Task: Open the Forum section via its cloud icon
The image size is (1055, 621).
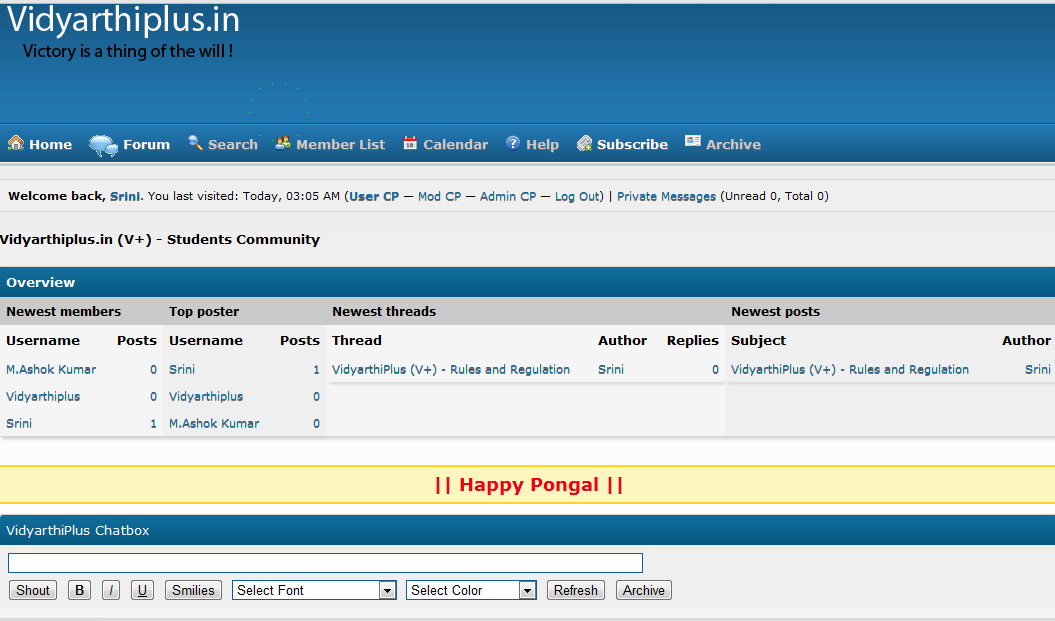Action: (102, 144)
